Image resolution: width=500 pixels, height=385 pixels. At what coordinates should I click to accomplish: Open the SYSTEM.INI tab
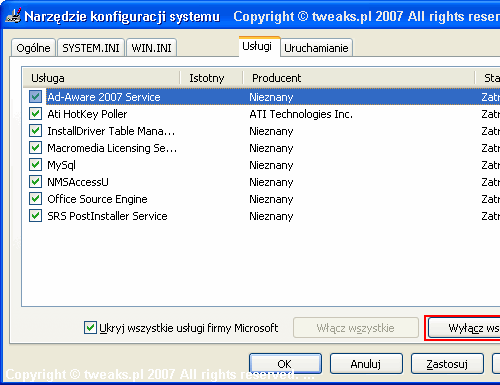point(91,48)
